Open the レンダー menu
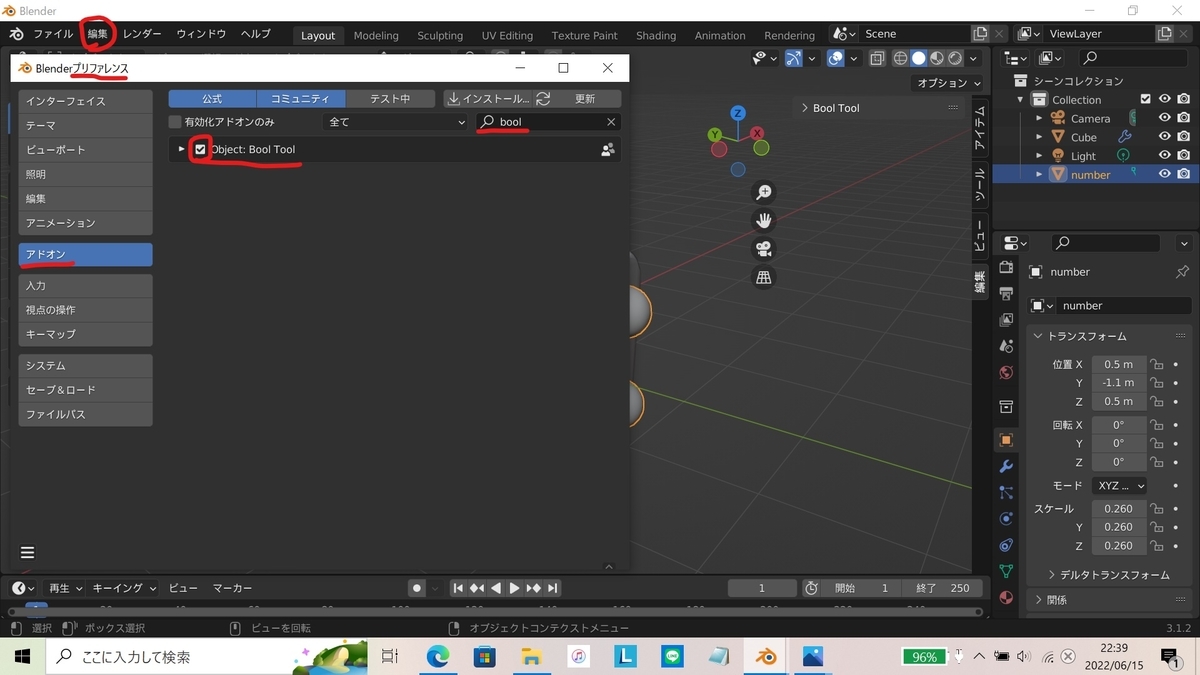The image size is (1200, 675). coord(142,34)
